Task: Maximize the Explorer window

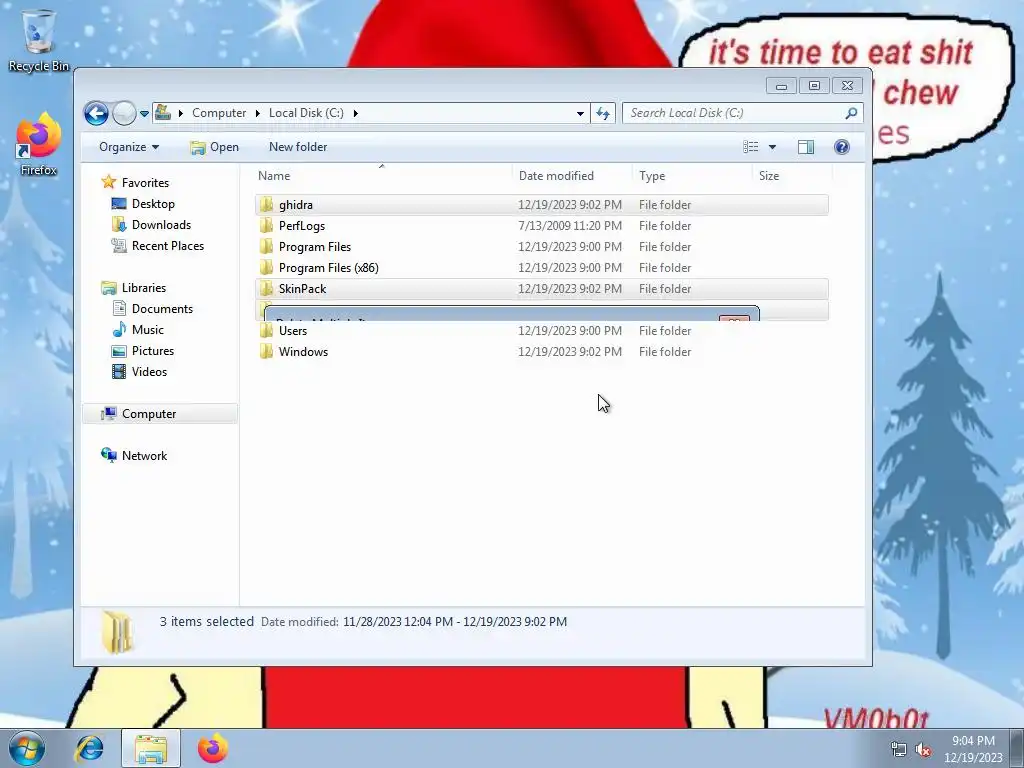Action: (814, 86)
